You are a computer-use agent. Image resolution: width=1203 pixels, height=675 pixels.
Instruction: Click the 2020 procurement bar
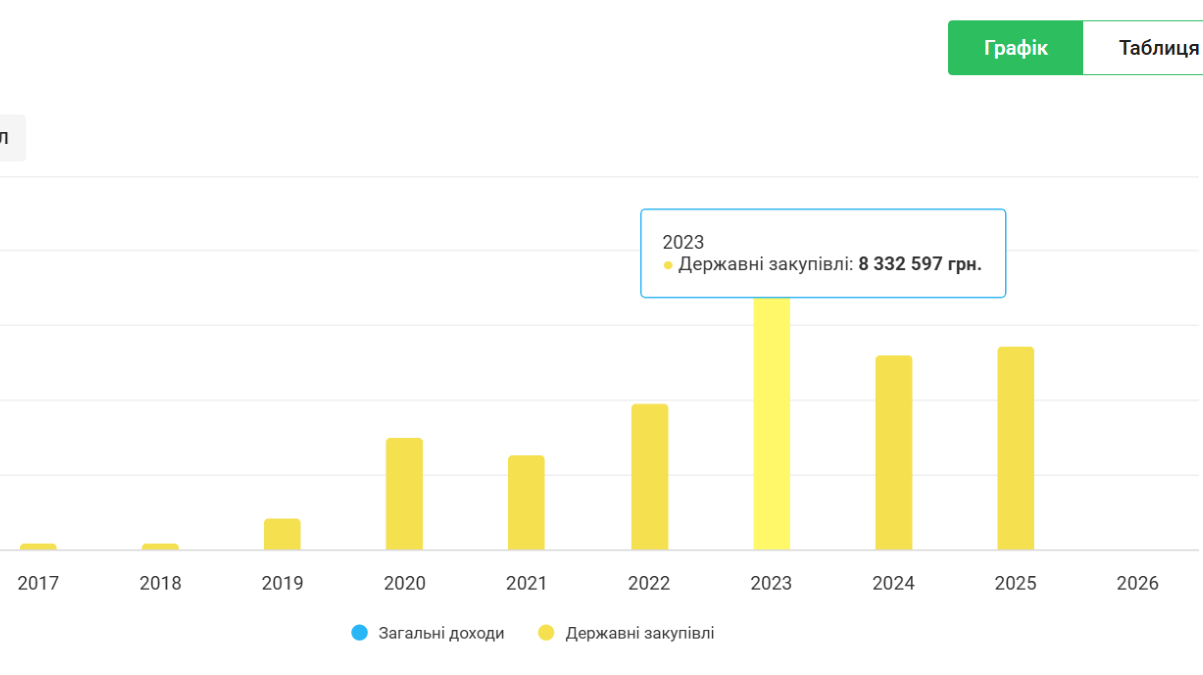click(x=404, y=494)
